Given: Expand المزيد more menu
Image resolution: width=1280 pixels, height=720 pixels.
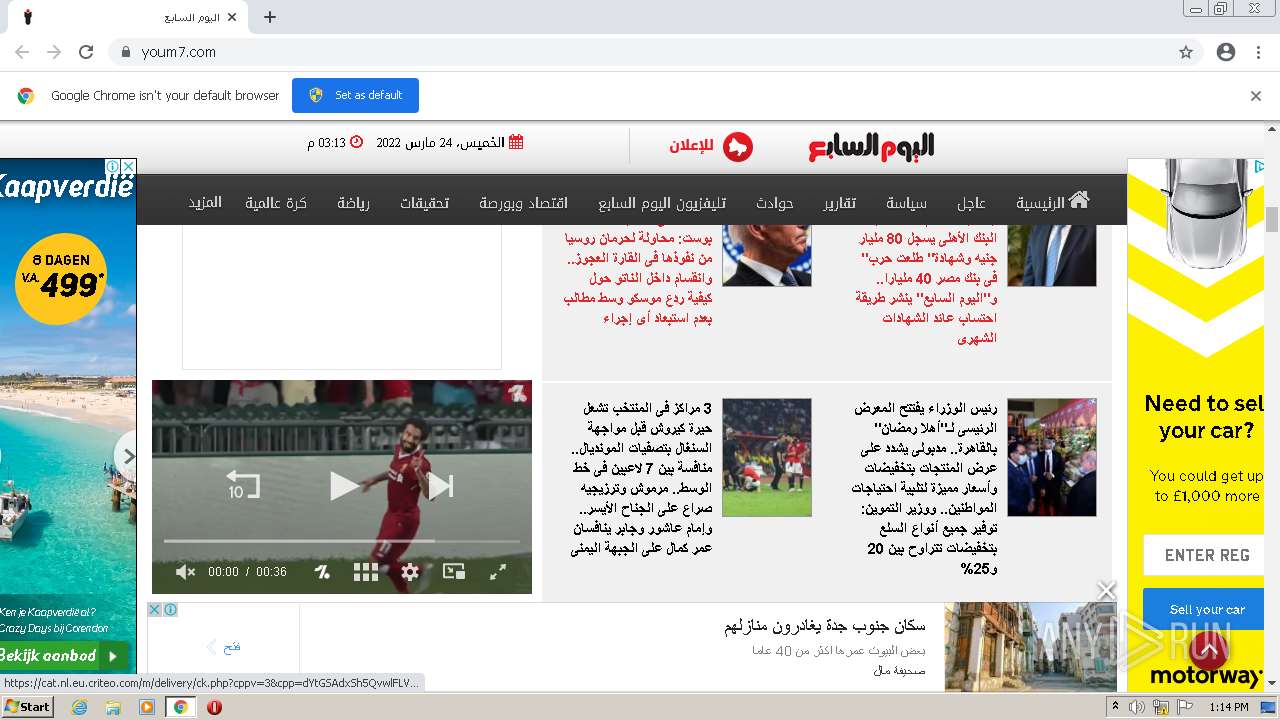Looking at the screenshot, I should pyautogui.click(x=205, y=202).
